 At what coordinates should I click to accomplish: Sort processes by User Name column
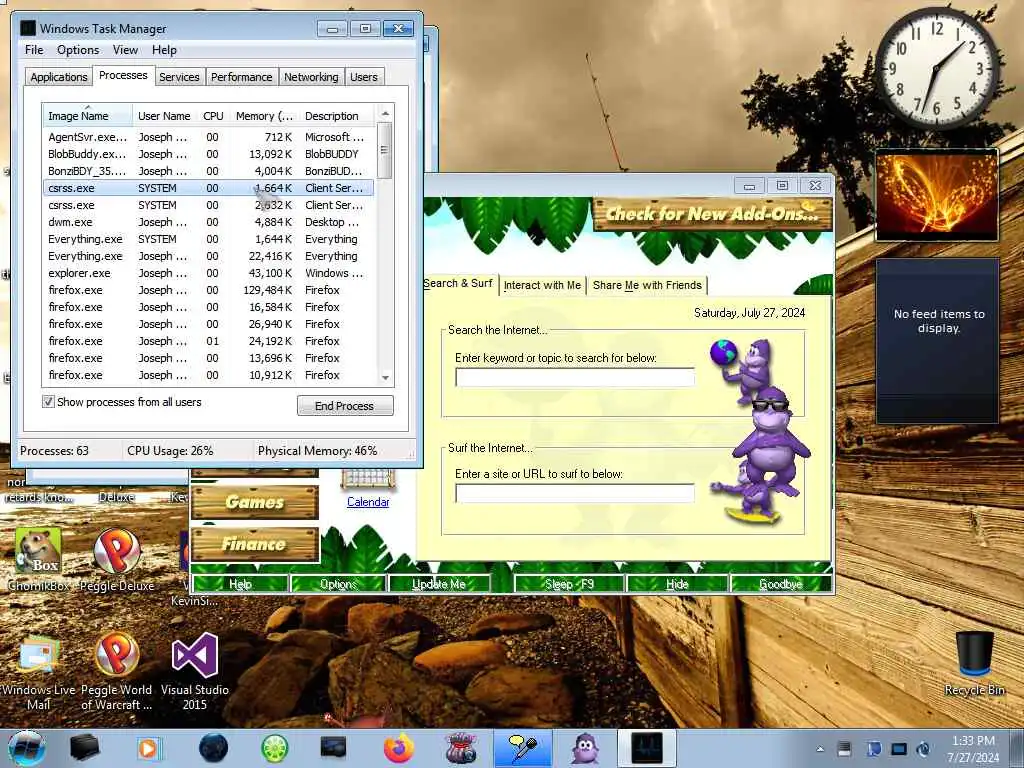pyautogui.click(x=165, y=116)
